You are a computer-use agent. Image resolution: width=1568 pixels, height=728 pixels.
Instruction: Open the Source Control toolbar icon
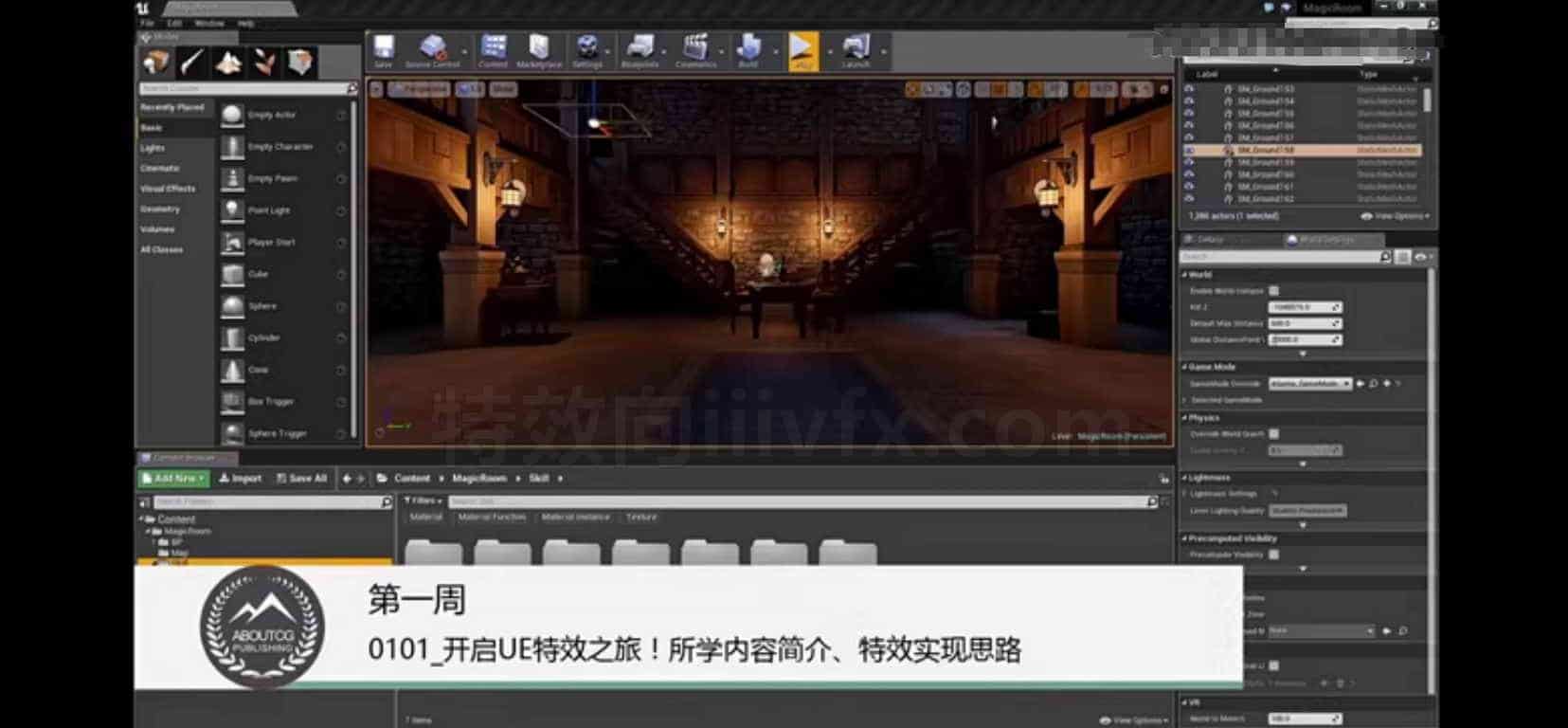point(433,51)
